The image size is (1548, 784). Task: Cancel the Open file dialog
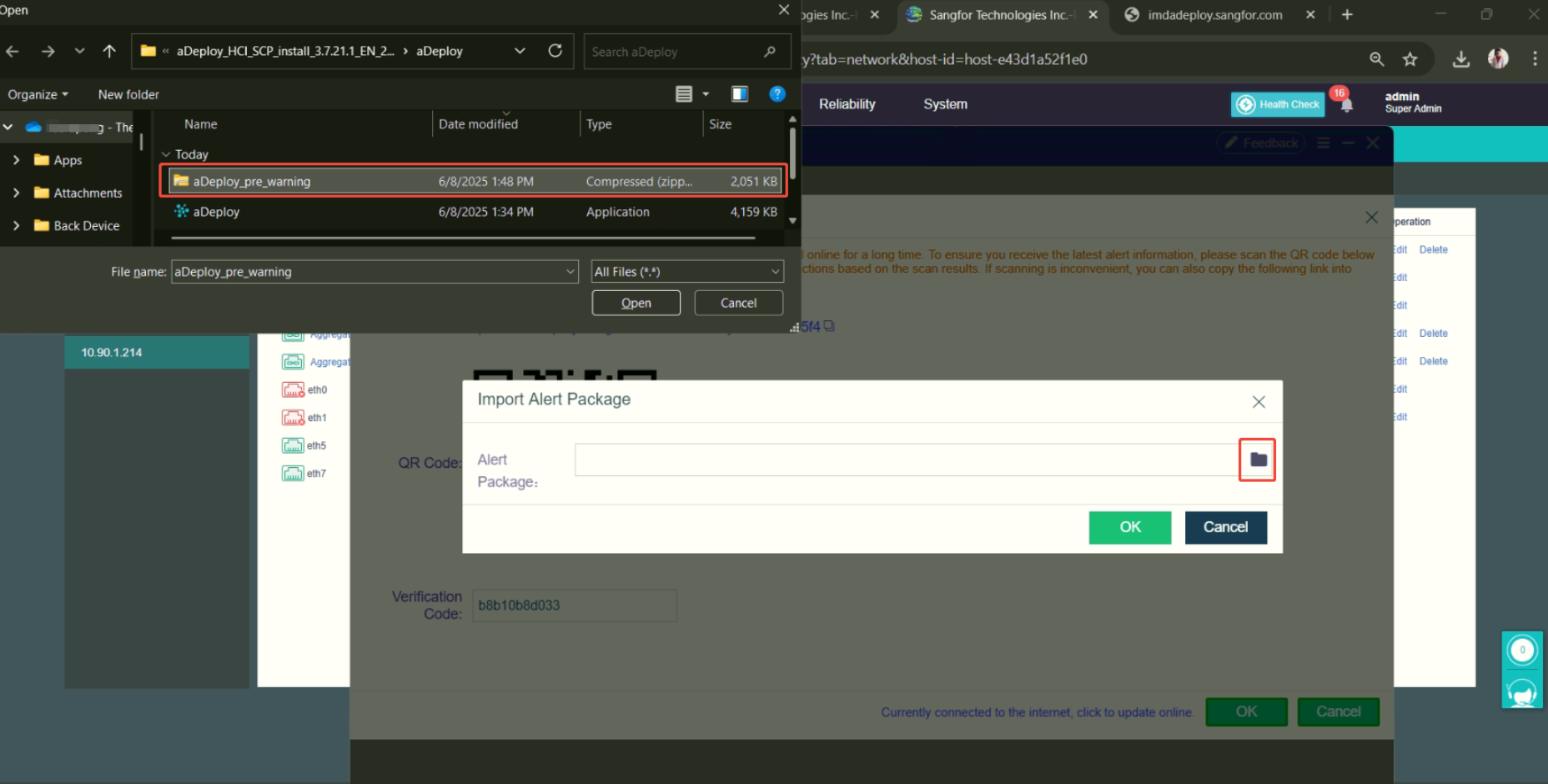739,303
